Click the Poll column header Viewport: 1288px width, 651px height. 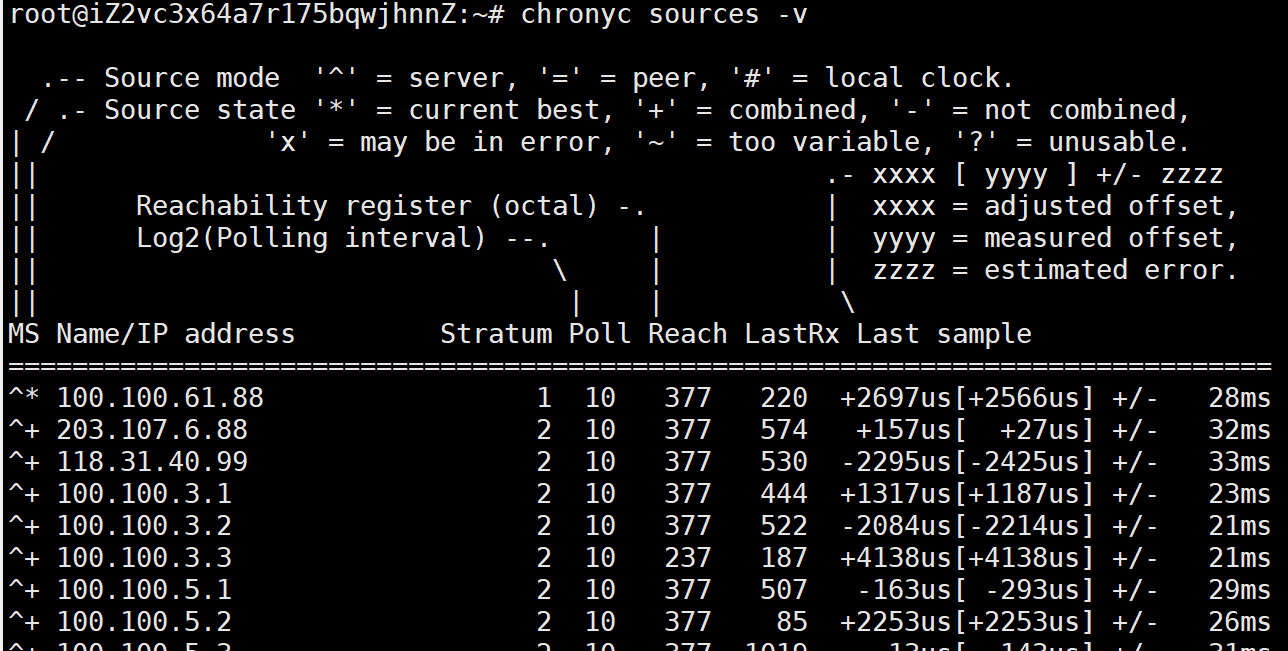coord(599,333)
